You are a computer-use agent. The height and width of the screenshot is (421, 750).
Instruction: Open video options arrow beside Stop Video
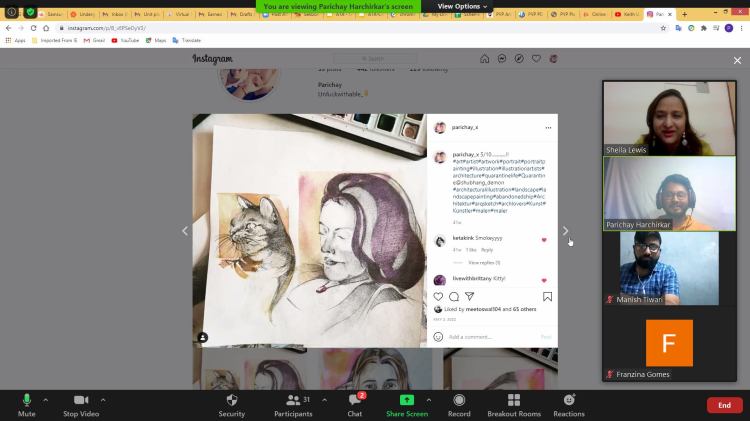pyautogui.click(x=103, y=399)
